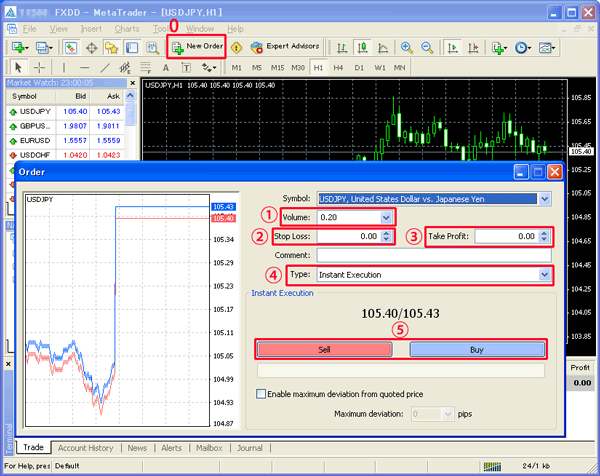The height and width of the screenshot is (476, 600).
Task: Adjust the Take Profit stepper arrows
Action: coord(544,236)
